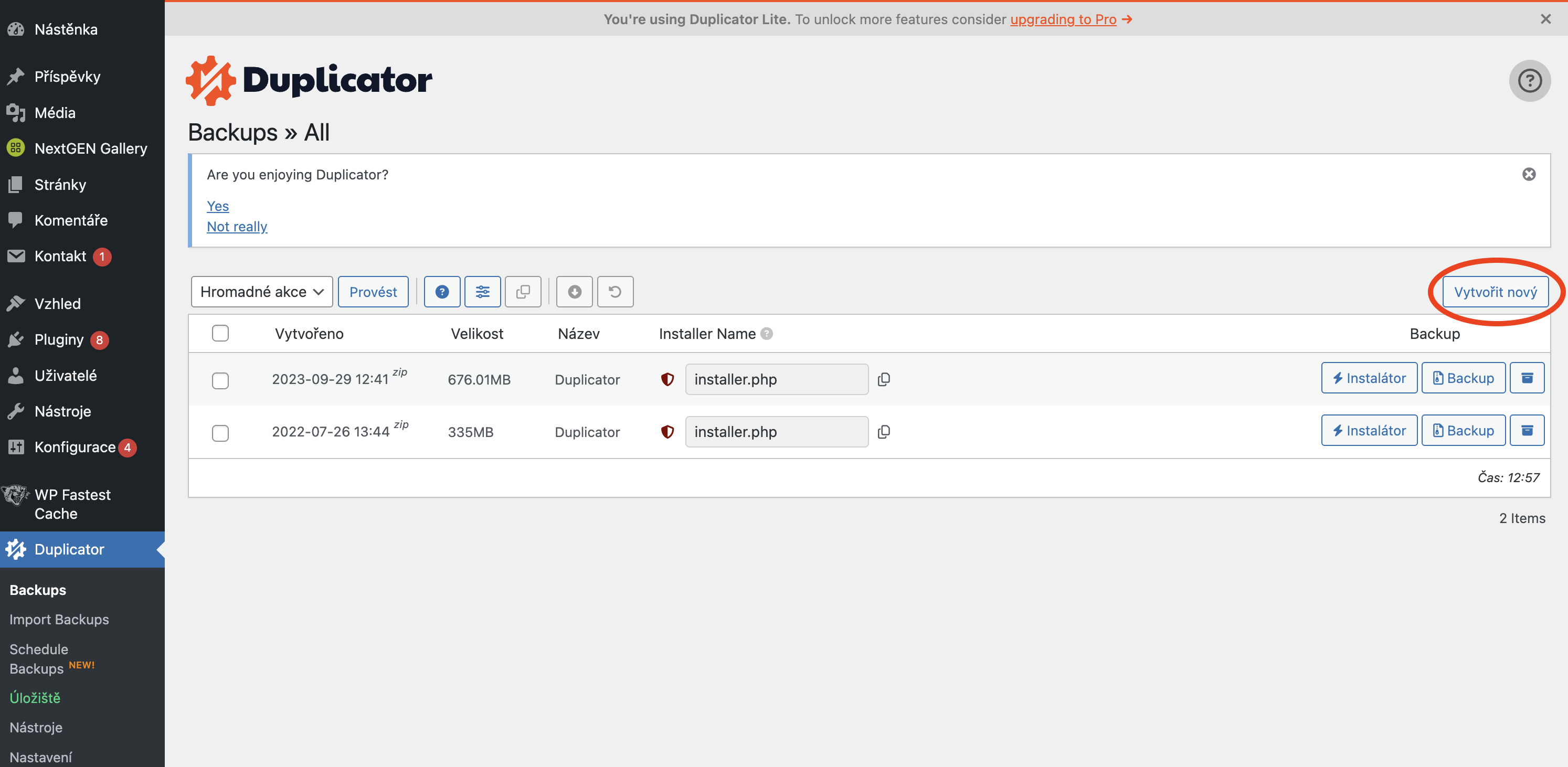Viewport: 1568px width, 767px height.
Task: Dismiss the enjoying Duplicator notice
Action: click(1529, 175)
